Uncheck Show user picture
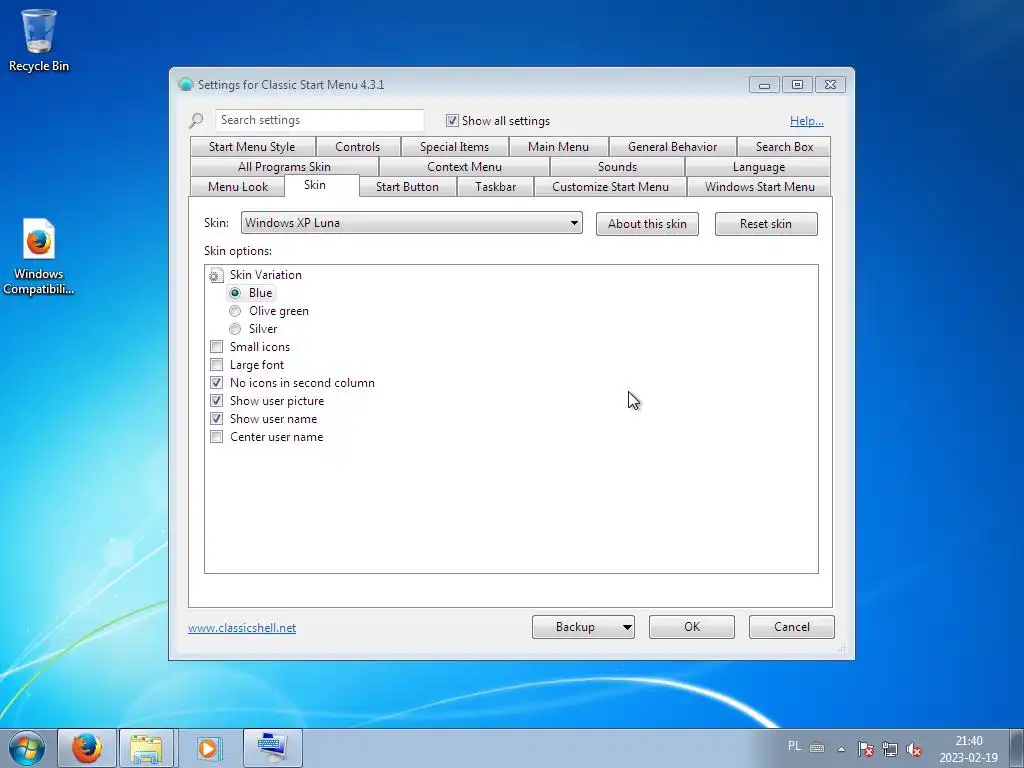The height and width of the screenshot is (768, 1024). point(216,401)
